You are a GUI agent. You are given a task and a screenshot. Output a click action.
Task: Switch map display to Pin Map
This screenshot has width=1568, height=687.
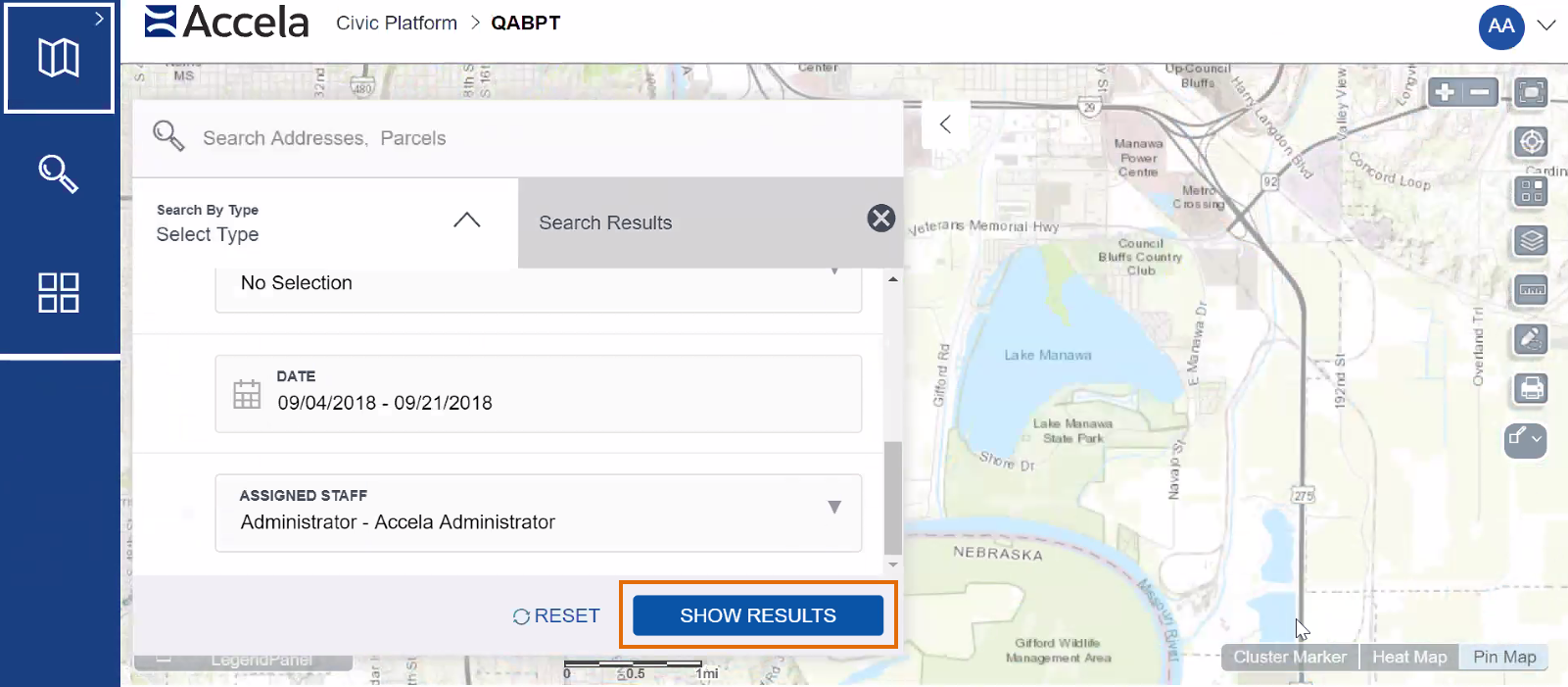pyautogui.click(x=1503, y=657)
